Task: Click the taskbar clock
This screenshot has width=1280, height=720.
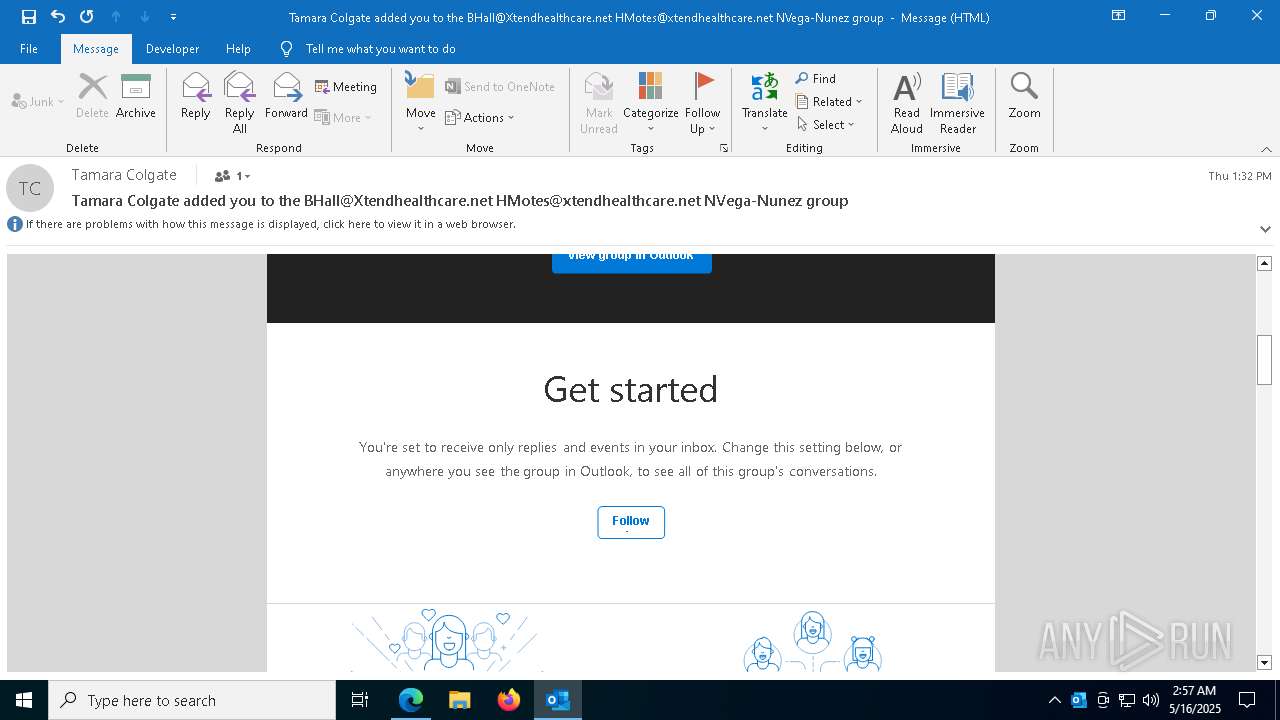Action: click(1195, 700)
